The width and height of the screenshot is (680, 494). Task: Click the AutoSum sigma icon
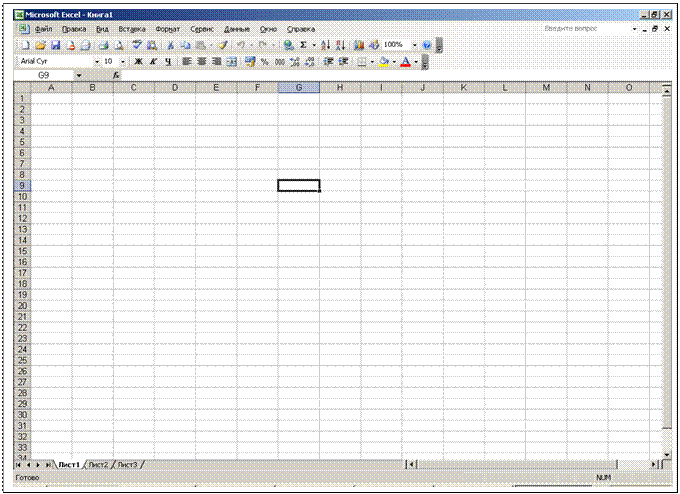pos(304,45)
